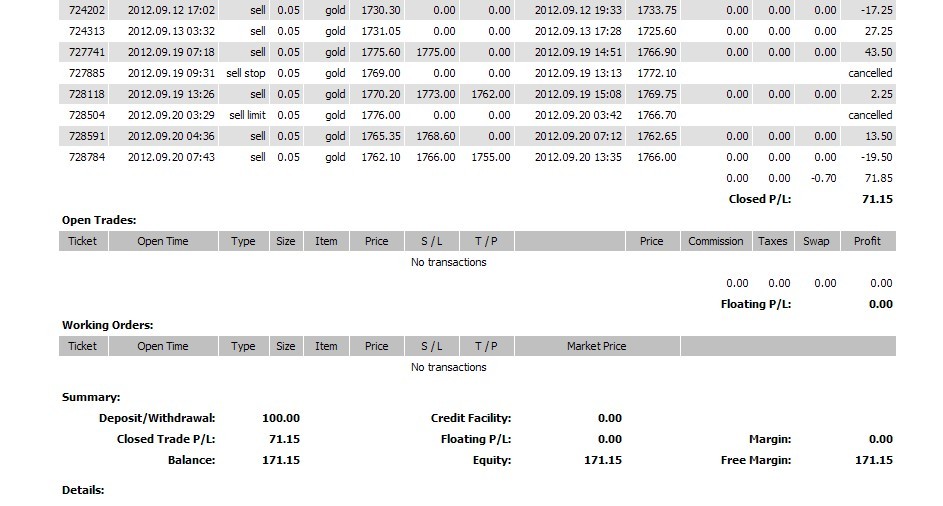The height and width of the screenshot is (506, 943).
Task: Click profit 43.50 for ticket 727741
Action: pos(878,52)
